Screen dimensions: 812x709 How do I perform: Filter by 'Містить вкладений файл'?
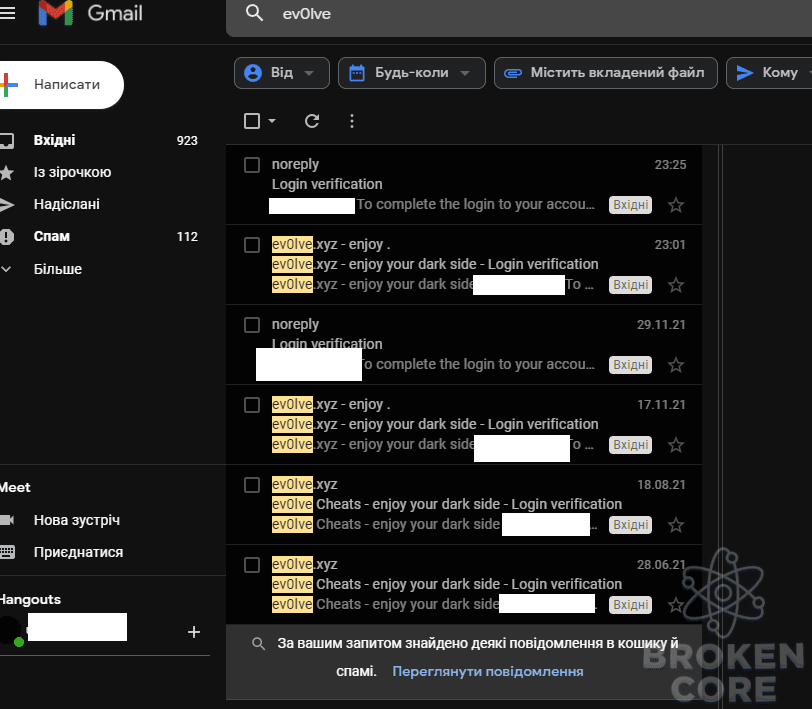606,73
